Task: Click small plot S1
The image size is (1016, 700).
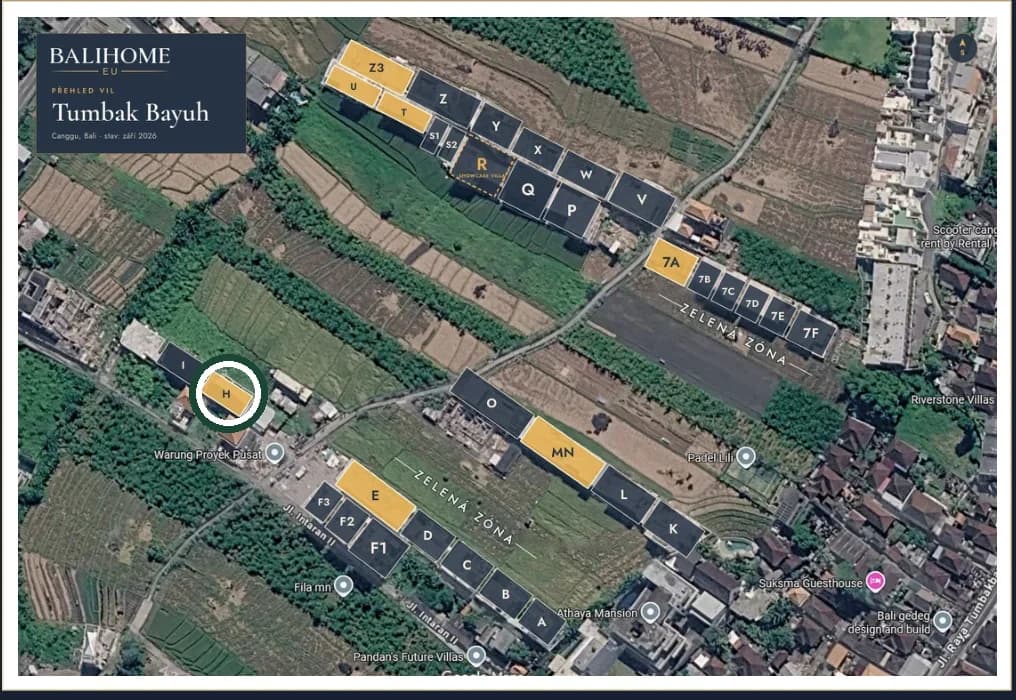Action: [434, 136]
